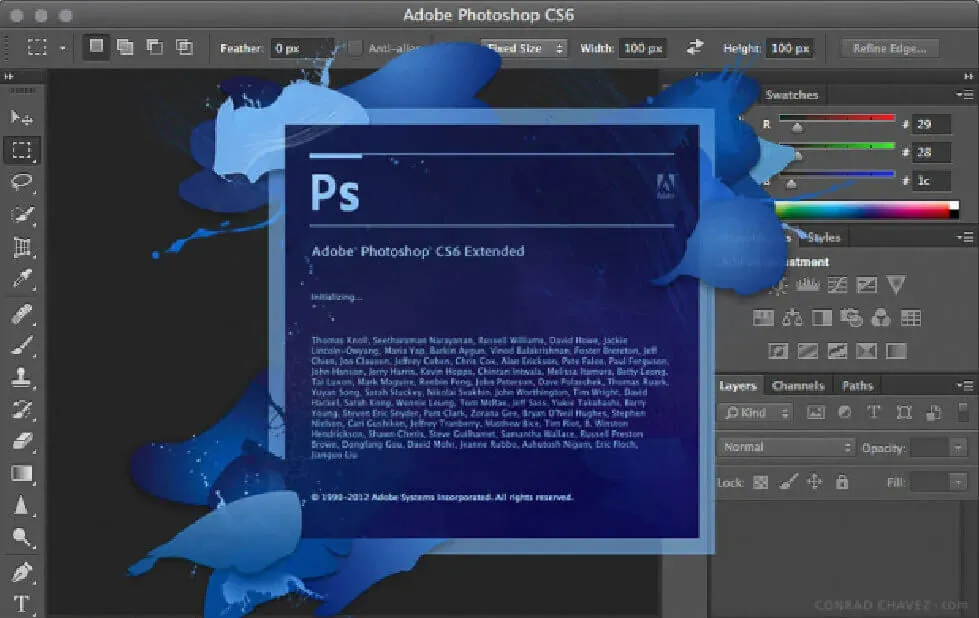Screen dimensions: 979x618
Task: Switch to the Channels tab
Action: coord(797,385)
